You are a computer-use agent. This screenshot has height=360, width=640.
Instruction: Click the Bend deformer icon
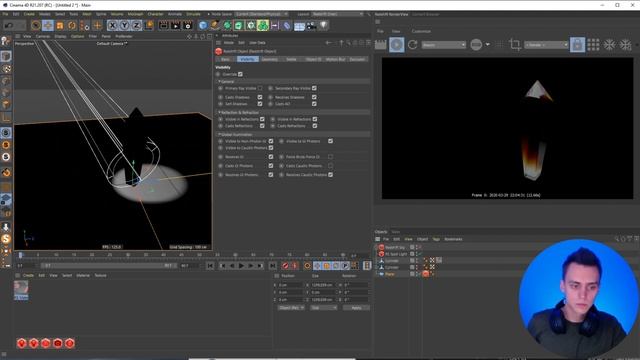point(287,26)
